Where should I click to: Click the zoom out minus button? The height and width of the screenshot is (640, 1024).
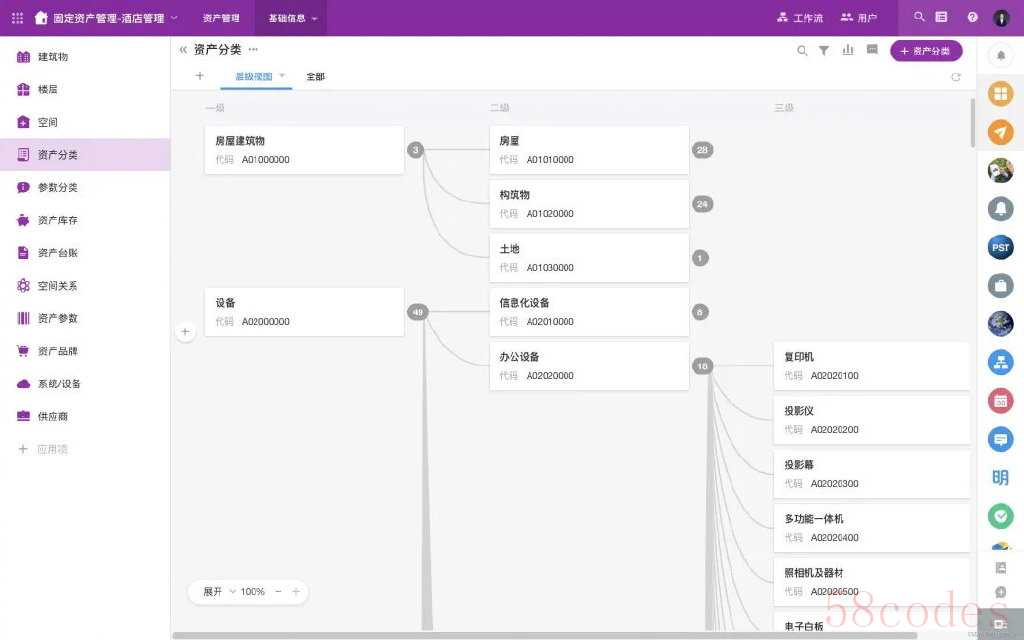coord(278,592)
